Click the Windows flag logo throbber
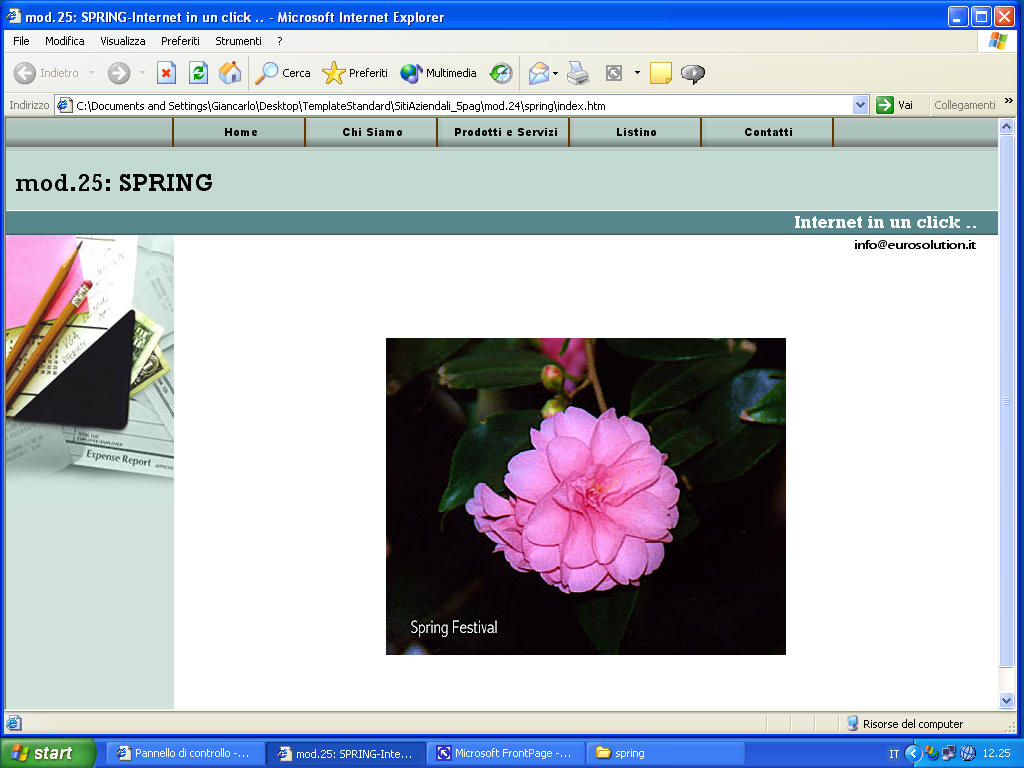 997,41
